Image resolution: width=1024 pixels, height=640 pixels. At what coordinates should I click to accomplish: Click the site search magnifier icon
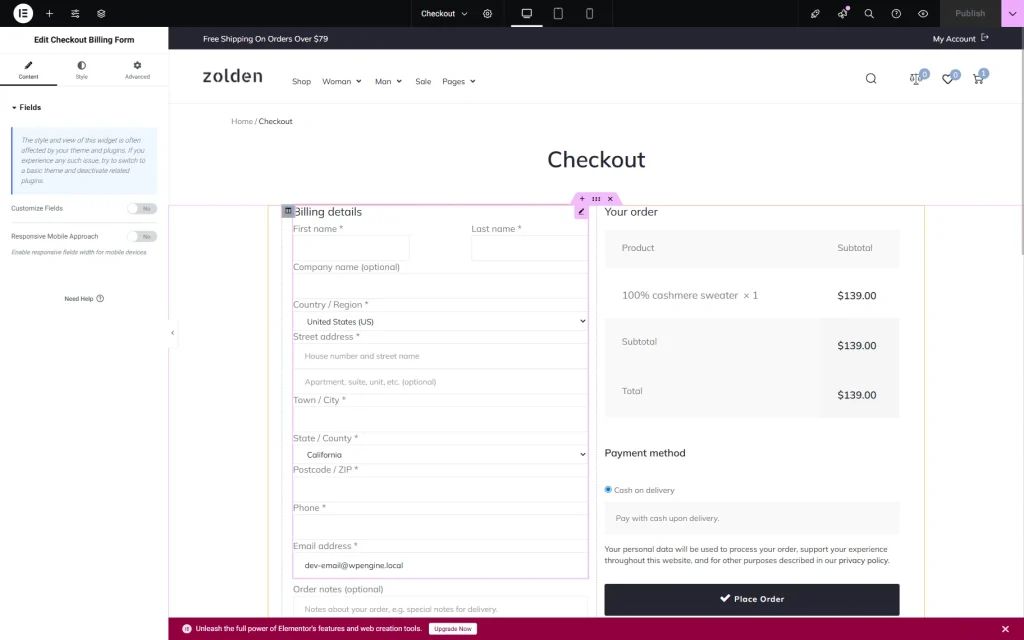click(871, 78)
